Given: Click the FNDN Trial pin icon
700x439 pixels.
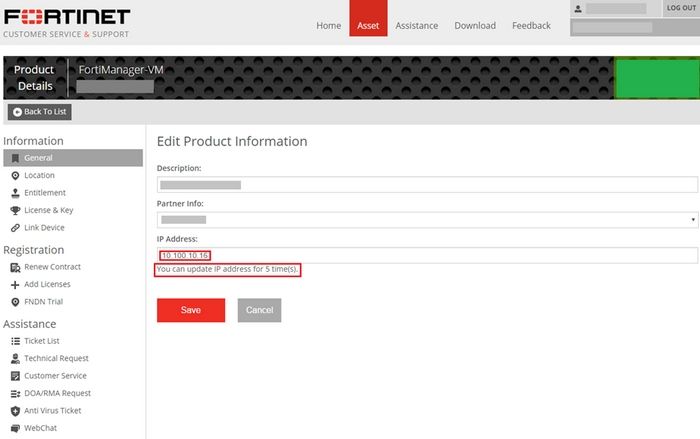Looking at the screenshot, I should point(15,302).
